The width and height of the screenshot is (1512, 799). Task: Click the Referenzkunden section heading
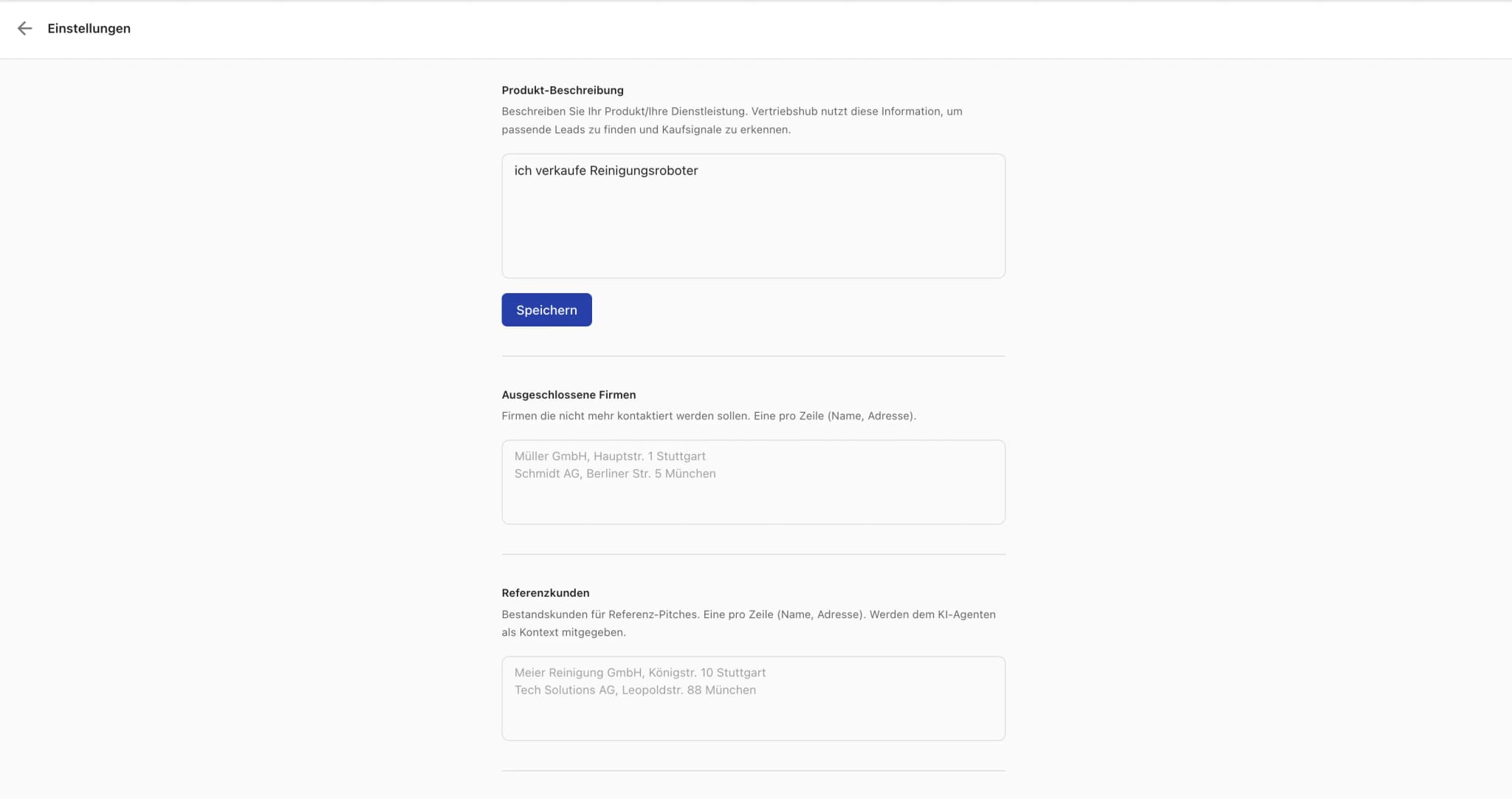tap(545, 592)
